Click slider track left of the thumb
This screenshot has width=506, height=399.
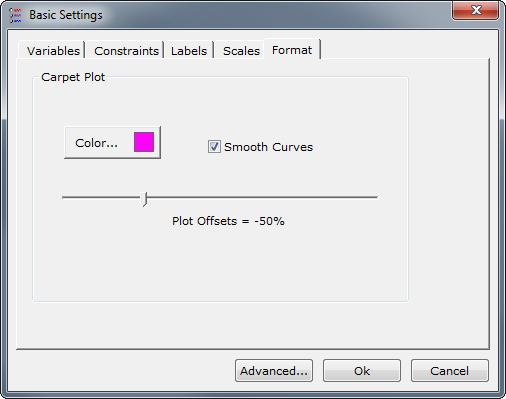[x=101, y=197]
